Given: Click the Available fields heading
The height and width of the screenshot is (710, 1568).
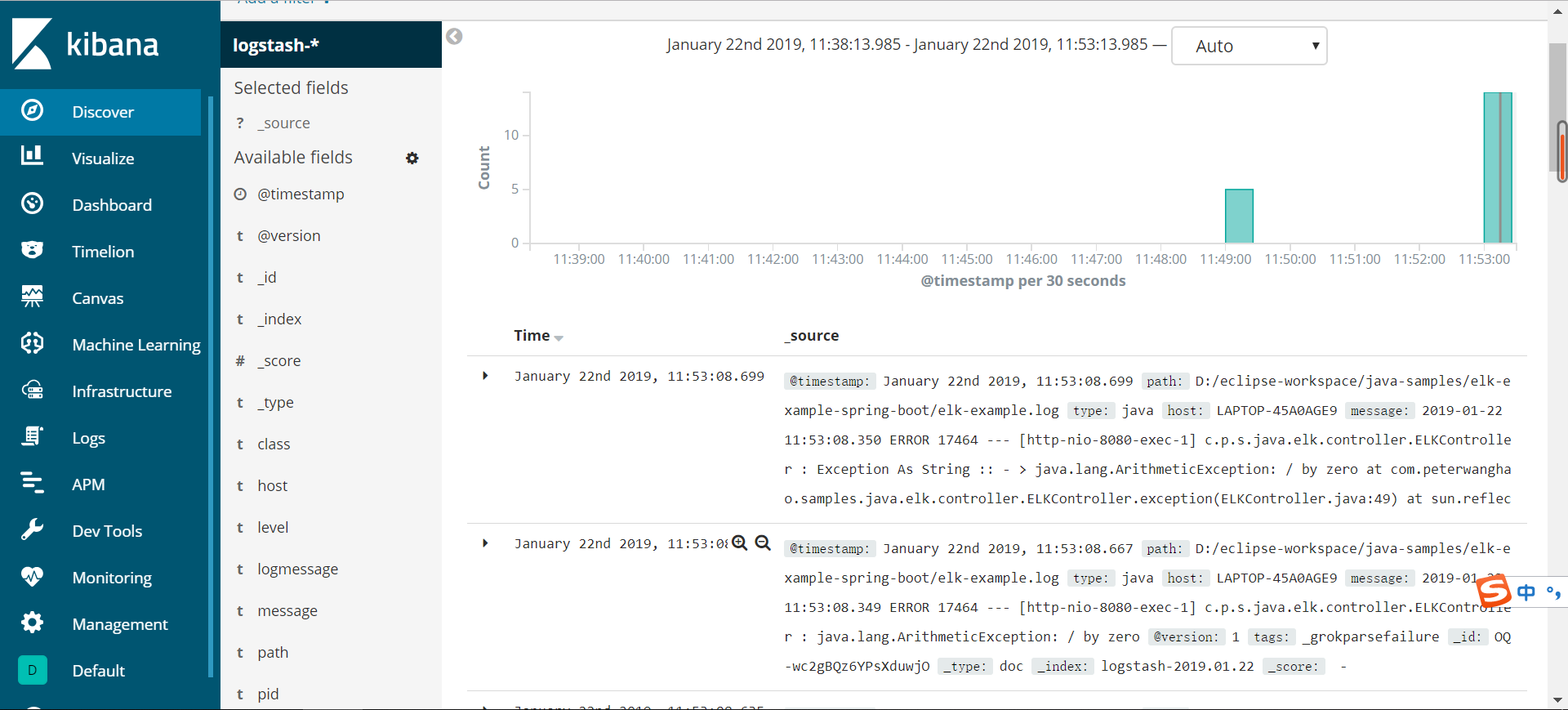Looking at the screenshot, I should (293, 158).
